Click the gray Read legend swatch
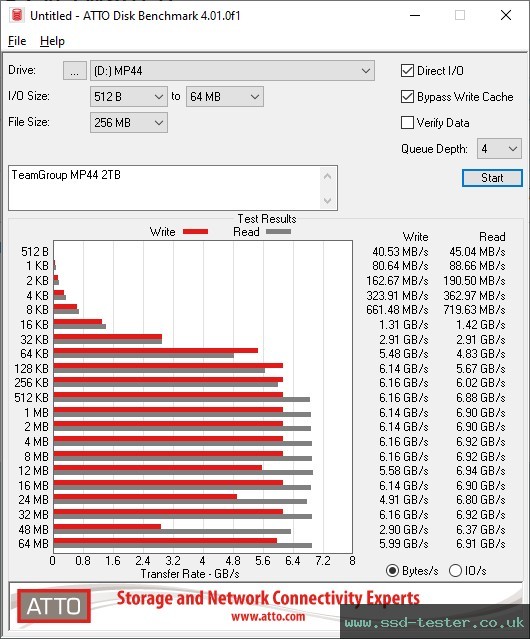This screenshot has height=639, width=530. [278, 231]
